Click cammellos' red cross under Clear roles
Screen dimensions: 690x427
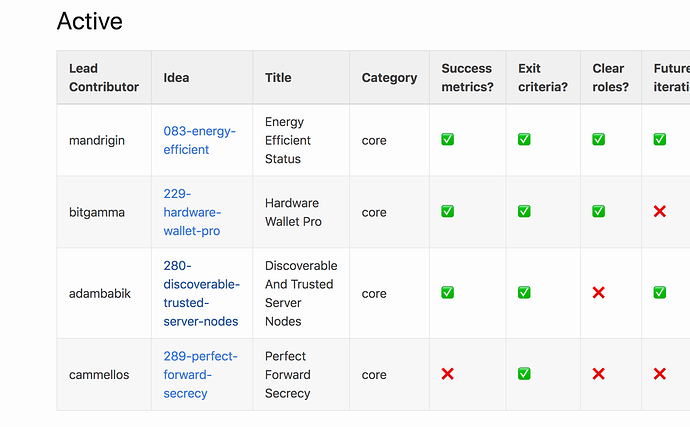pyautogui.click(x=598, y=374)
